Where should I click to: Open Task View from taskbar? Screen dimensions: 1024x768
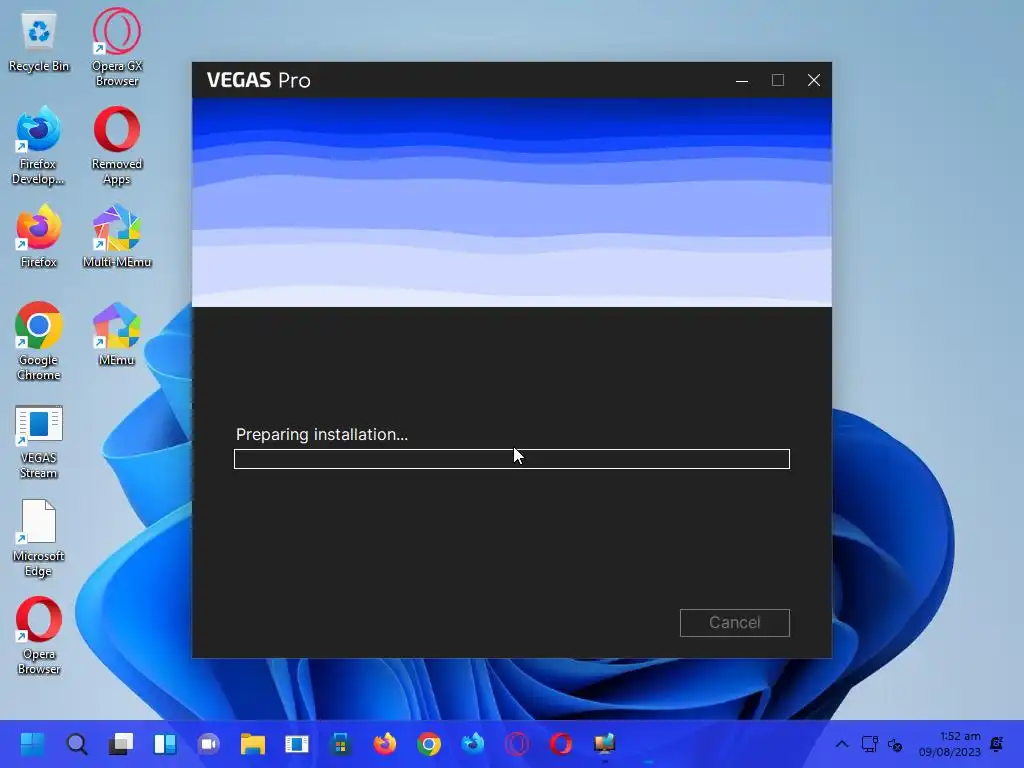120,744
